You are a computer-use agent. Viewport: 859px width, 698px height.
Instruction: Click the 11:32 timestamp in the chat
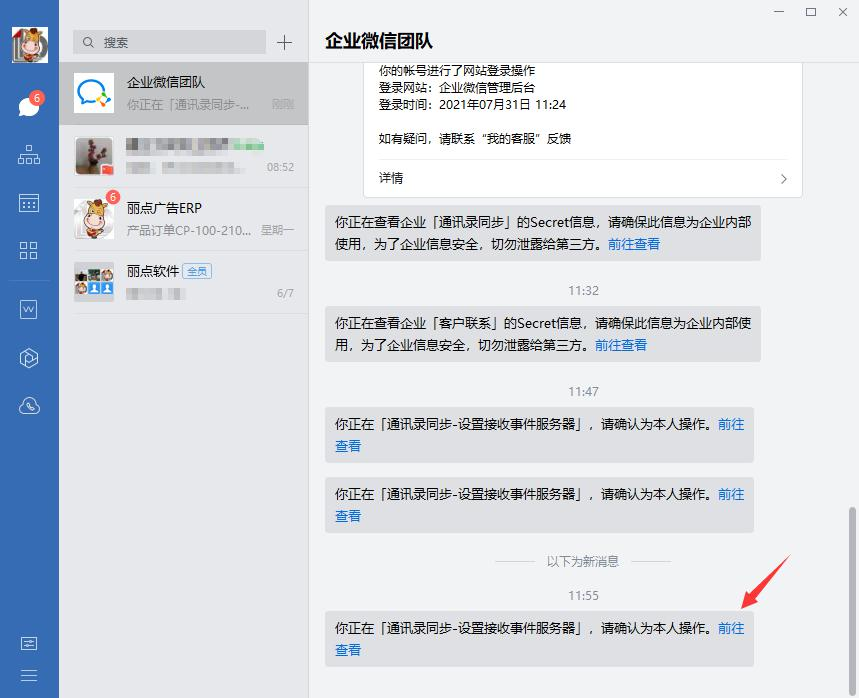pos(583,290)
